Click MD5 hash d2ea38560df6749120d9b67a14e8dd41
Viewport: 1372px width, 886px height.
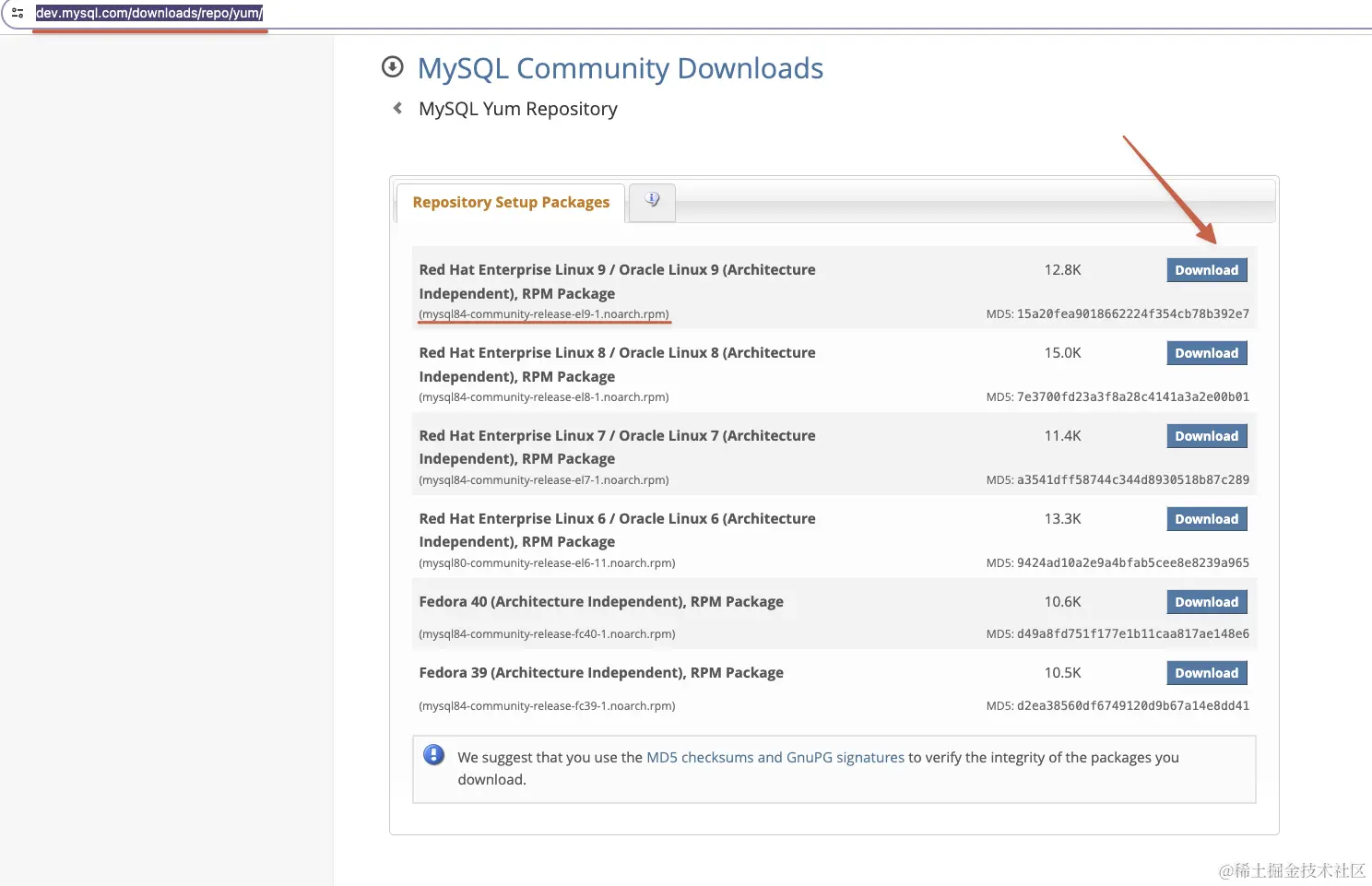[x=1133, y=706]
